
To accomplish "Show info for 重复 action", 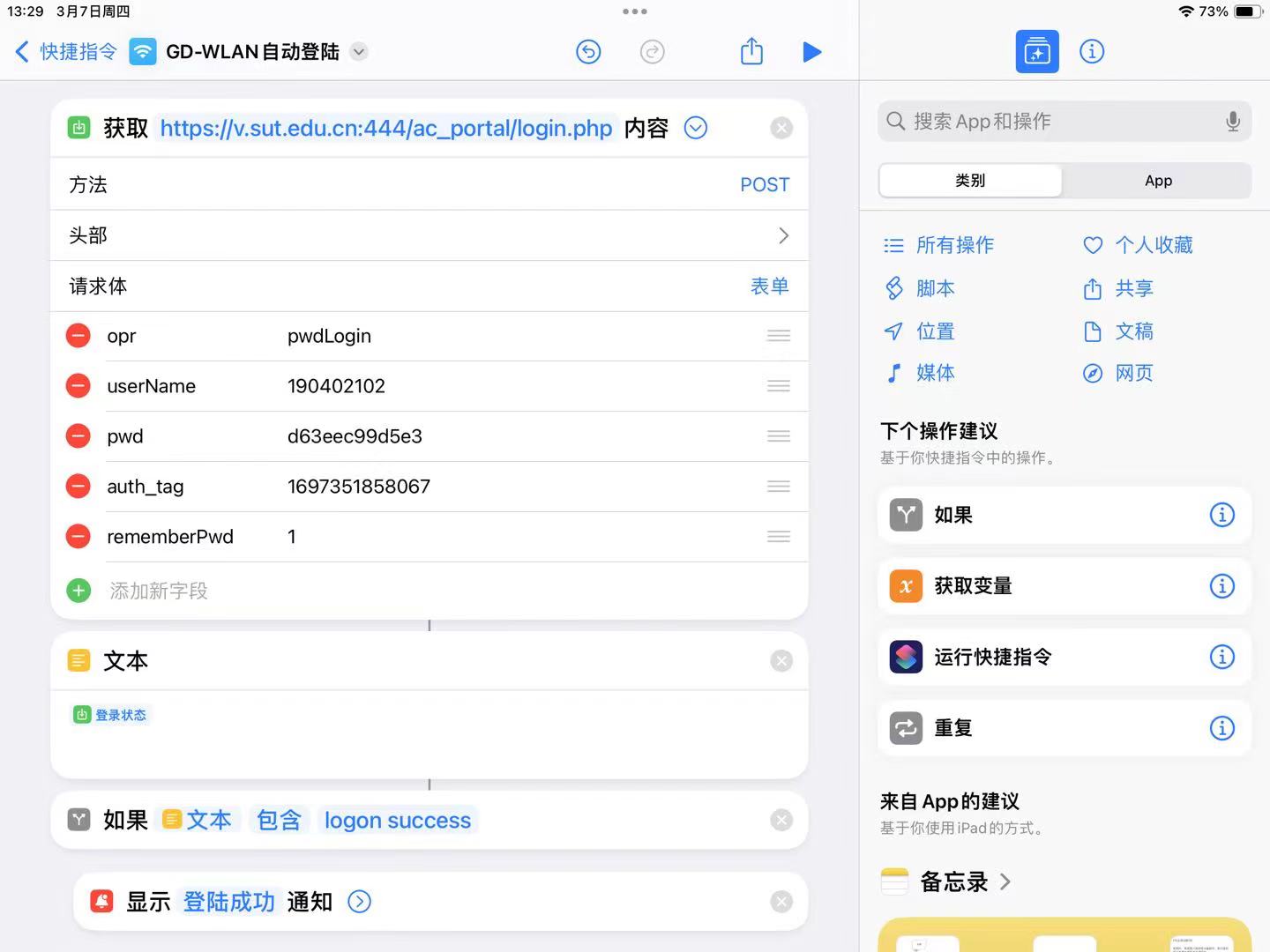I will (x=1221, y=728).
